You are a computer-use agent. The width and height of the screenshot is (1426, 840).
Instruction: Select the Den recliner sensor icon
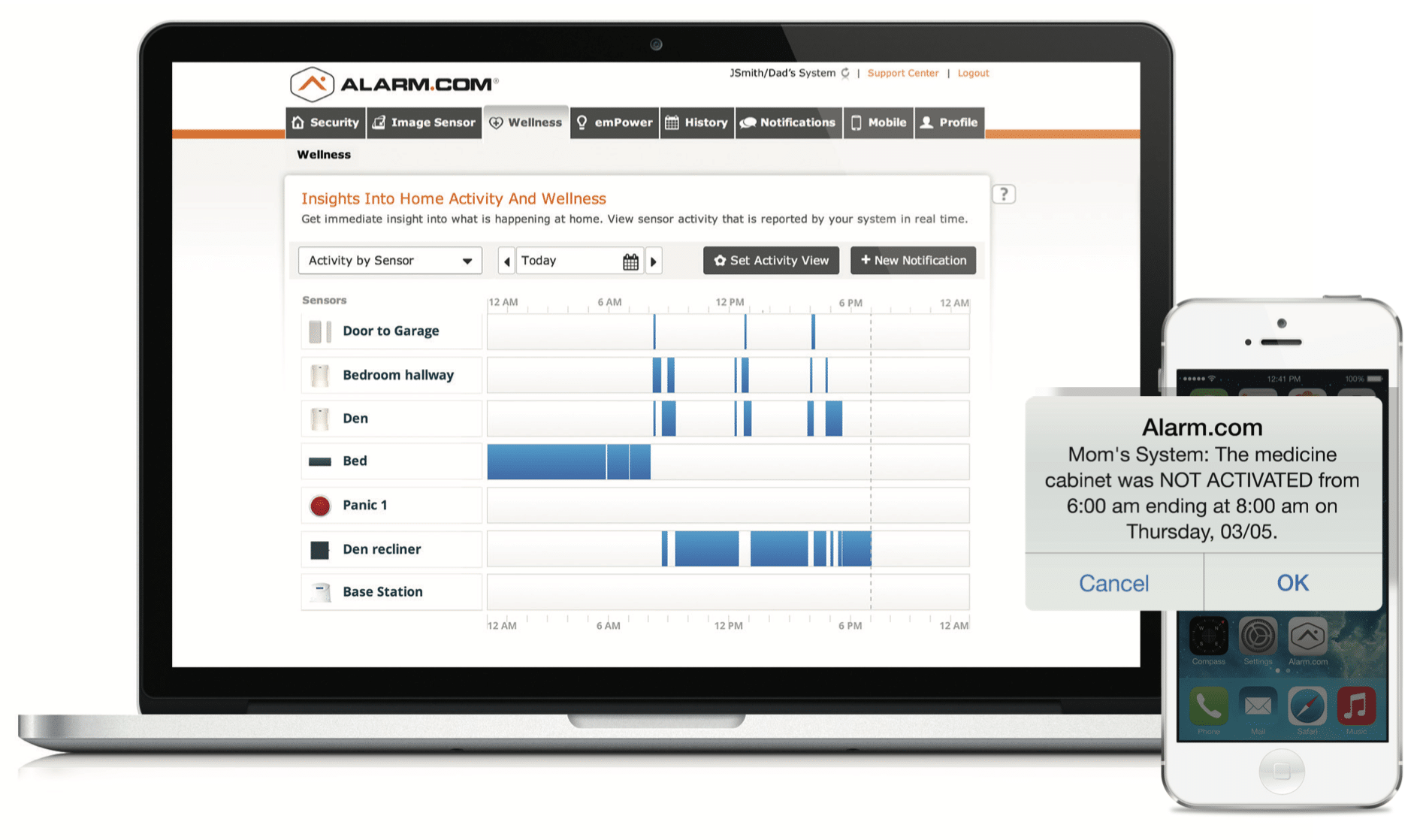pyautogui.click(x=320, y=550)
